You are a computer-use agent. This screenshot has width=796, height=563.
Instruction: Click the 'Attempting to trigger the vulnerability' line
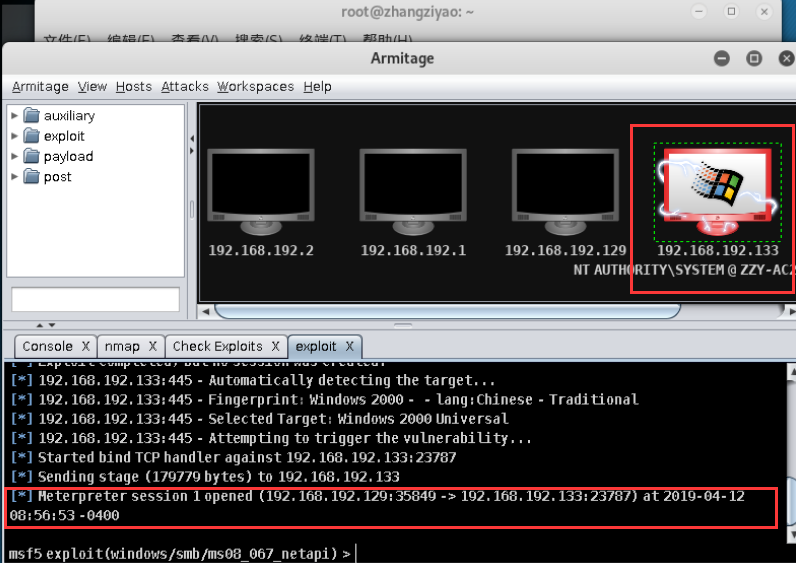(271, 438)
